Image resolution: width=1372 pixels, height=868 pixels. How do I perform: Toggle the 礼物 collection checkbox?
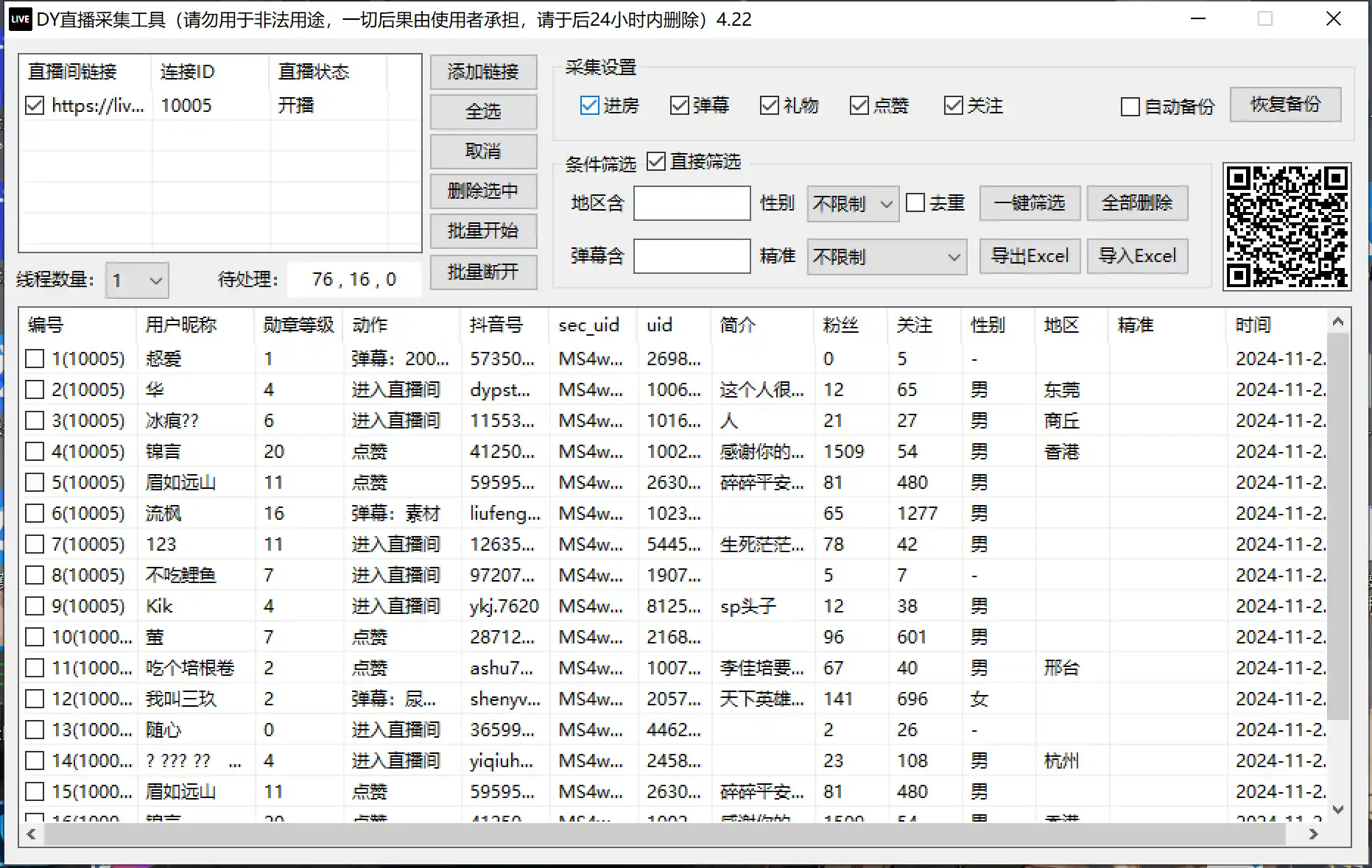click(x=770, y=105)
